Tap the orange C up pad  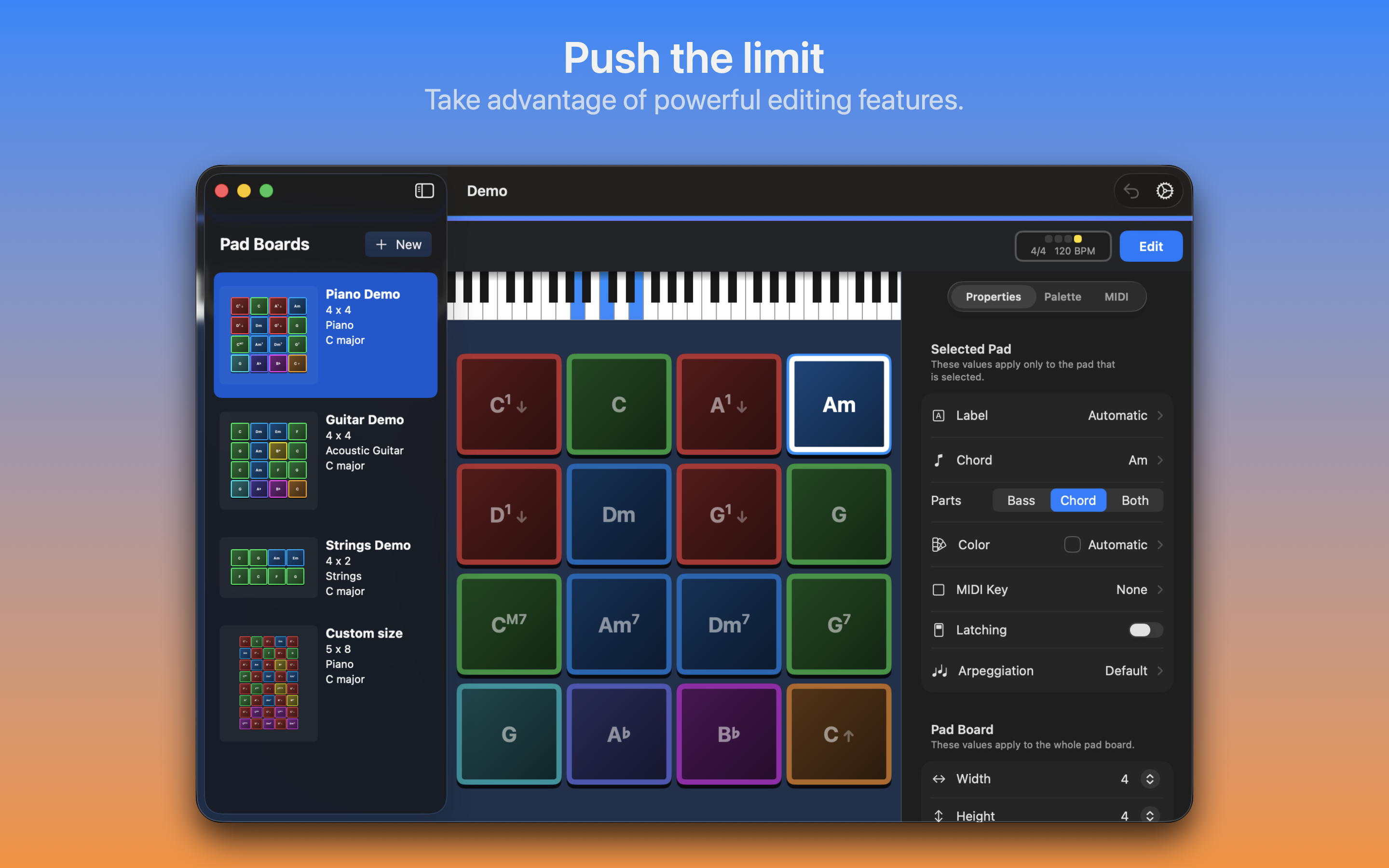pos(839,734)
